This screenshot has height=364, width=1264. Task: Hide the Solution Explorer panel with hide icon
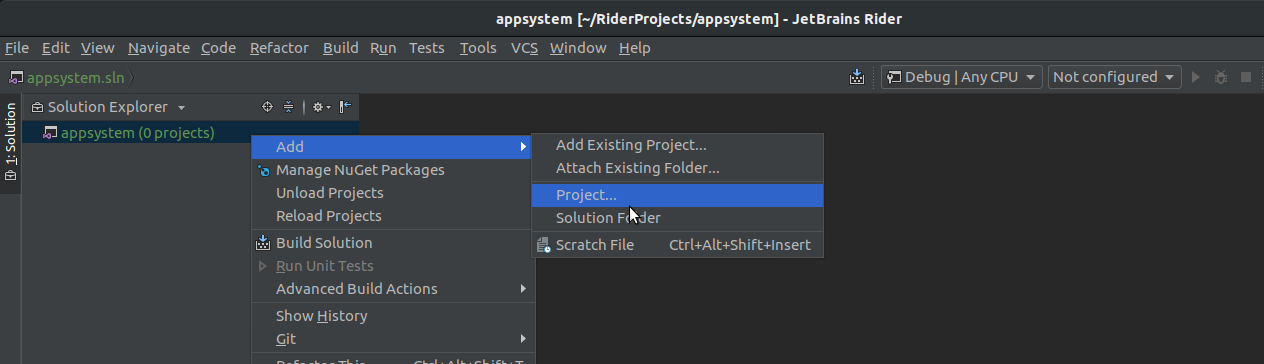tap(345, 107)
